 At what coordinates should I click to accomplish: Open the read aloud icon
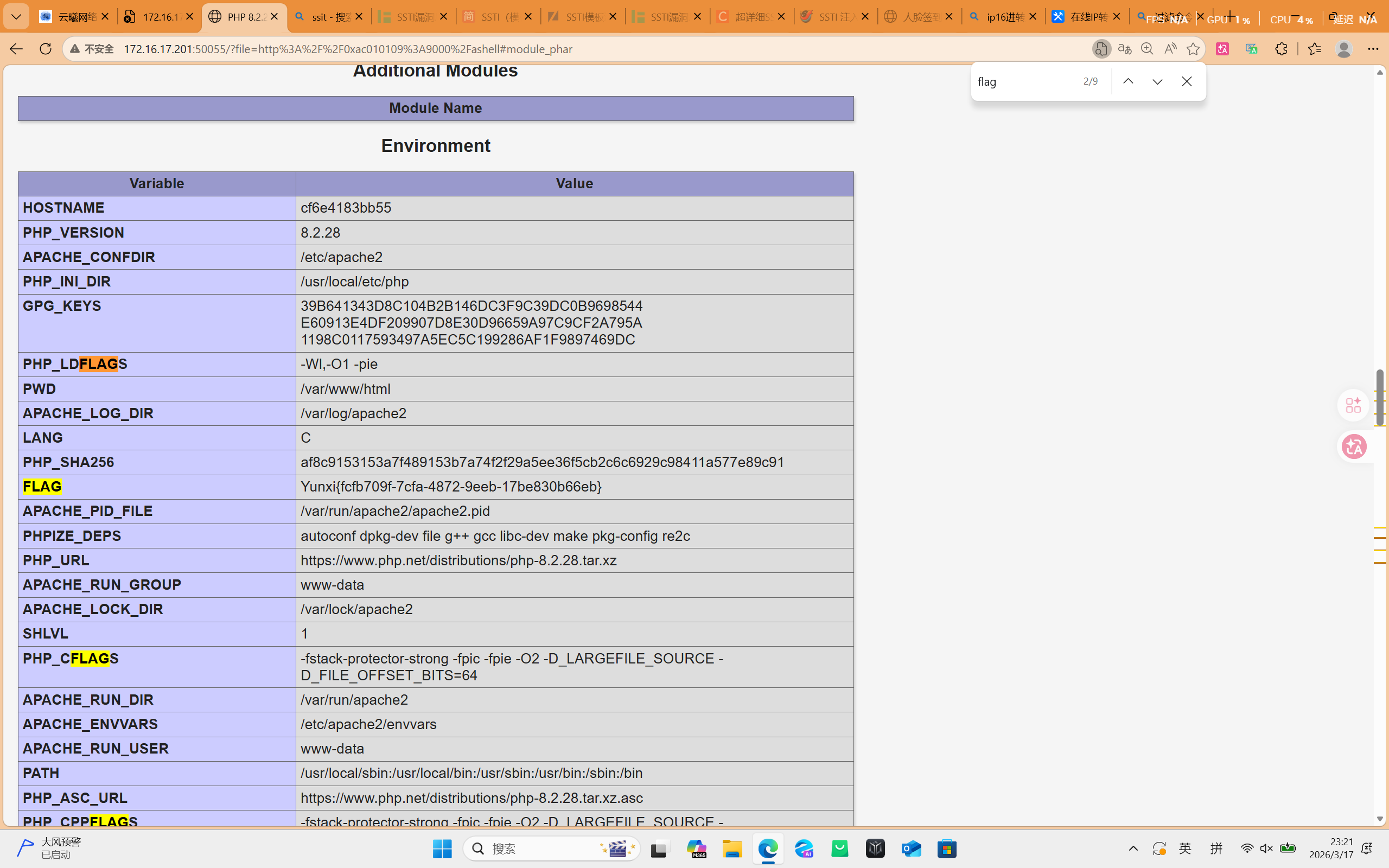pos(1170,49)
